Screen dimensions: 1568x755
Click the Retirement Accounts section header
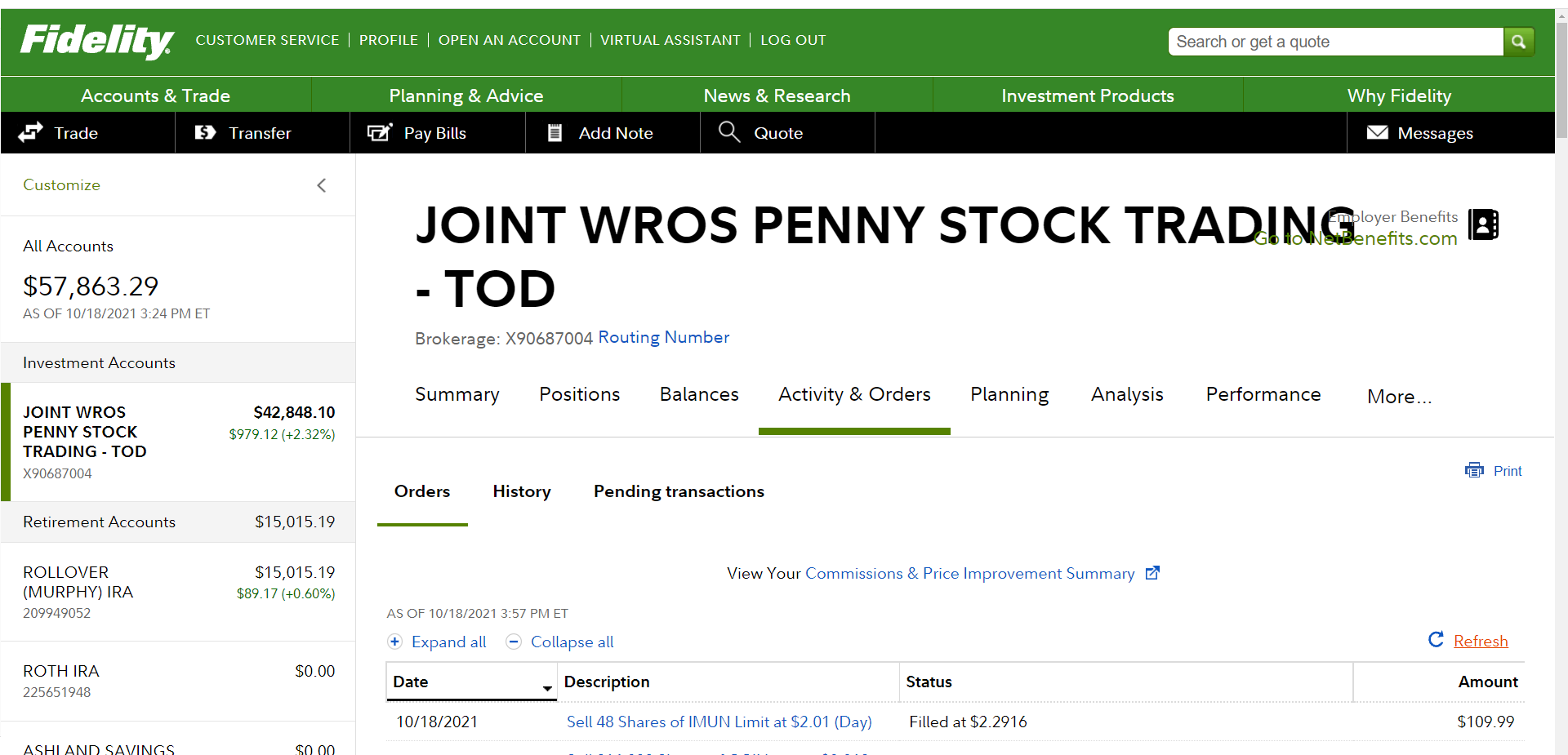pyautogui.click(x=179, y=522)
